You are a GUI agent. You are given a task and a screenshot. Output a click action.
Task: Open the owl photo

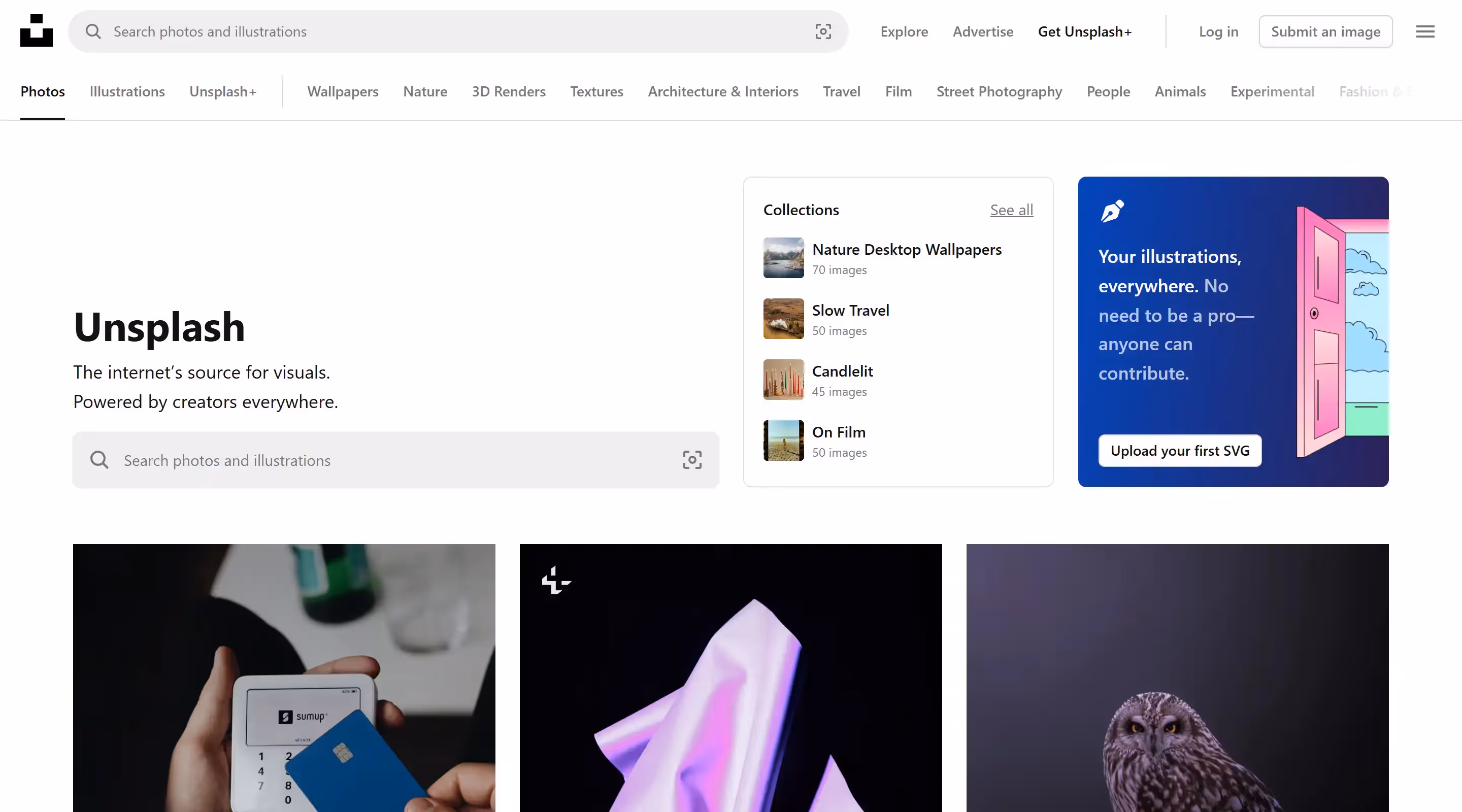(1177, 678)
